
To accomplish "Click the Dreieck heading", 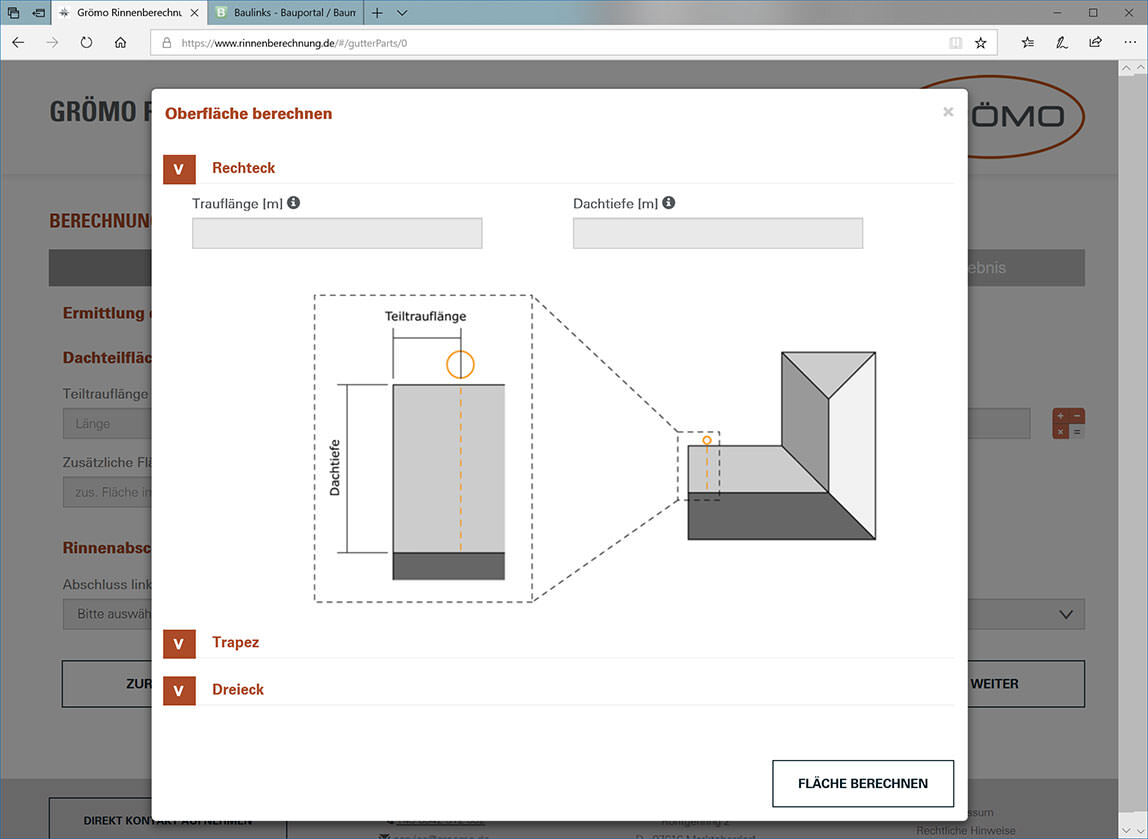I will [237, 689].
